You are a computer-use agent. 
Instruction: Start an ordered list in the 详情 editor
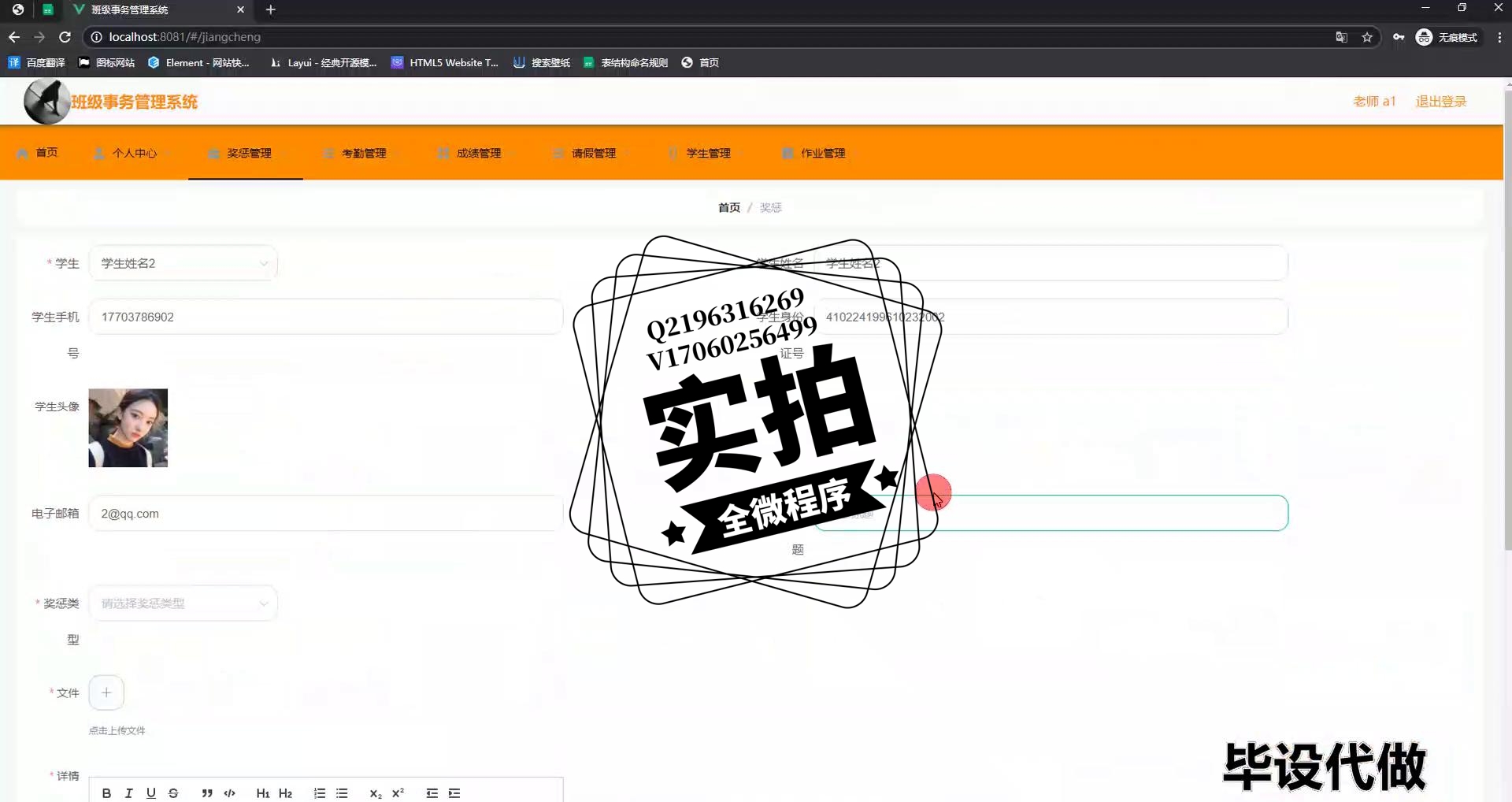[320, 793]
